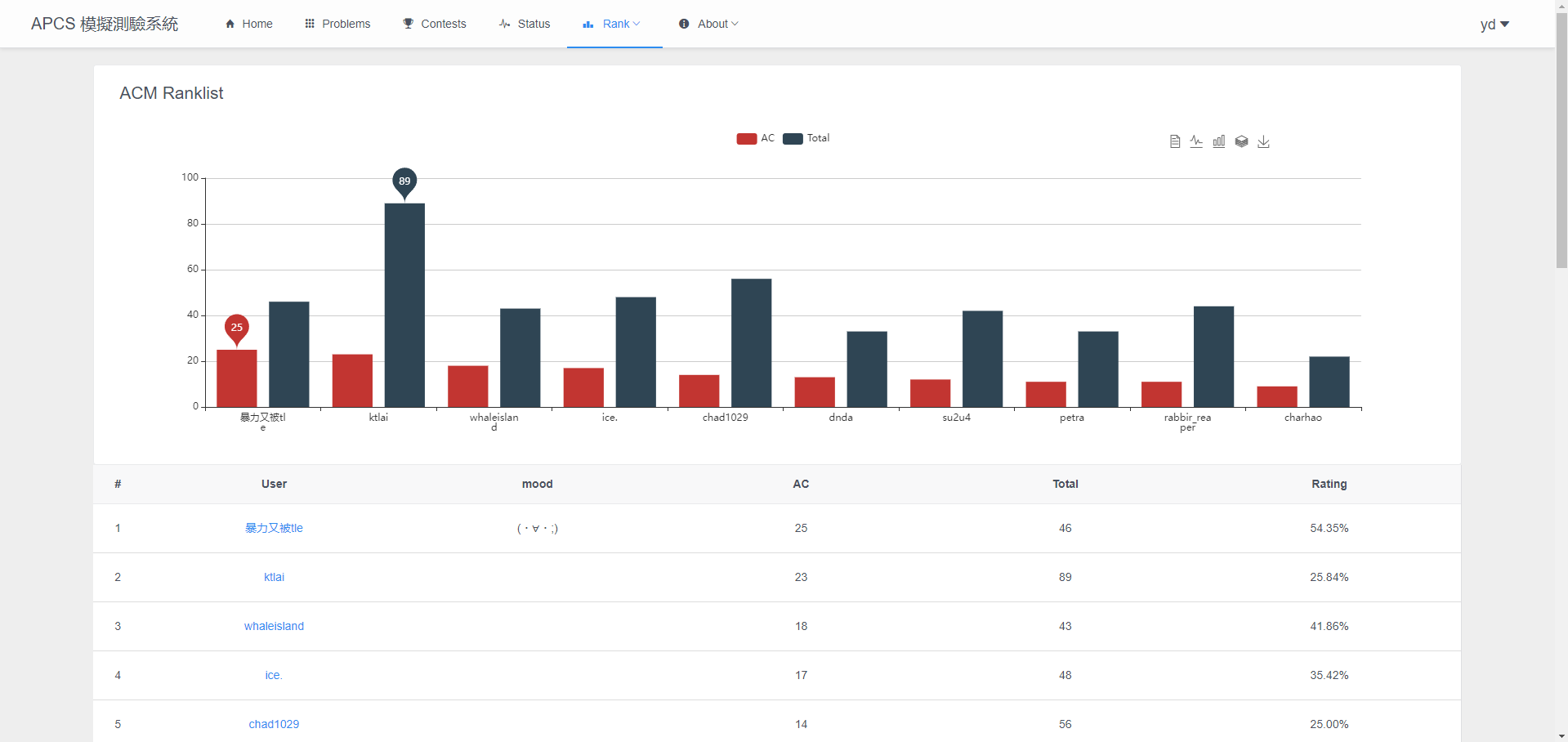Image resolution: width=1568 pixels, height=742 pixels.
Task: Open the chart data view icon
Action: tap(1174, 141)
